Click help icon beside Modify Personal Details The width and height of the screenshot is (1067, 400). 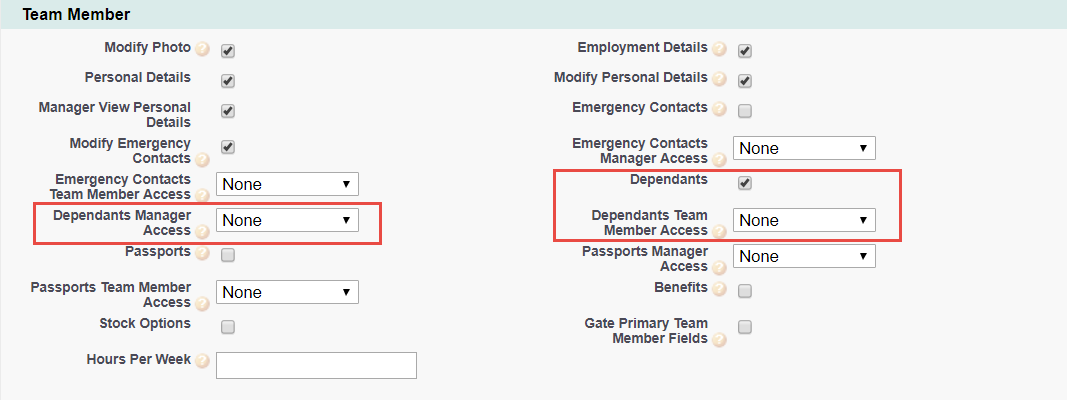(719, 80)
